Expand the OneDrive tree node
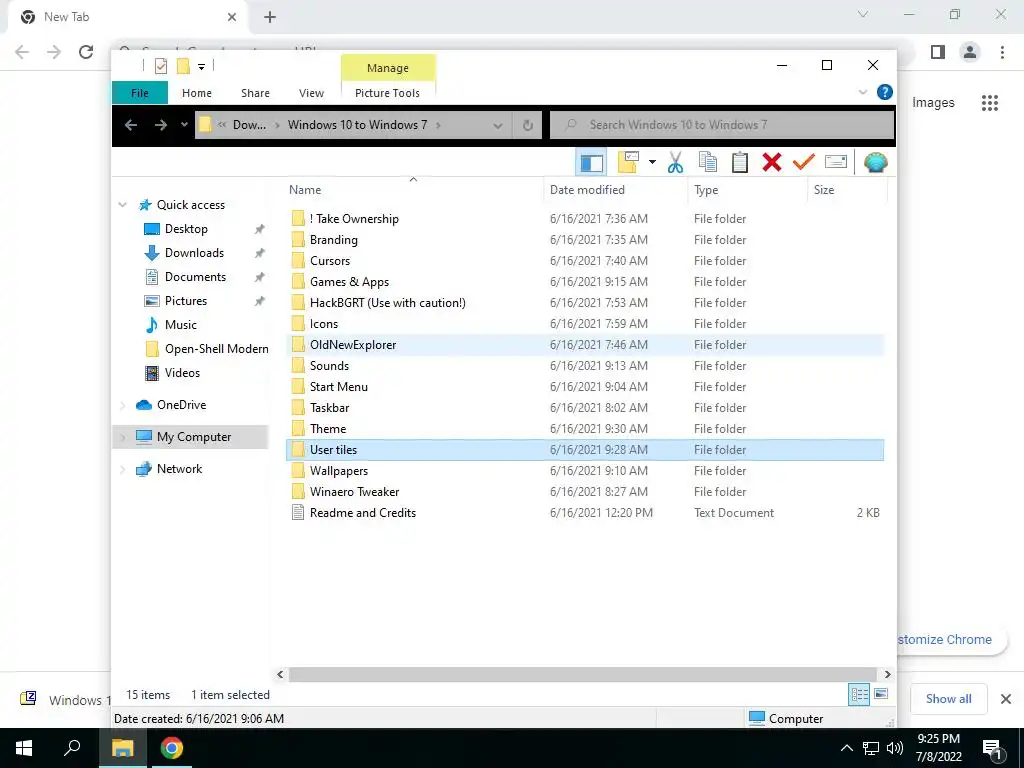The height and width of the screenshot is (768, 1024). [x=123, y=406]
